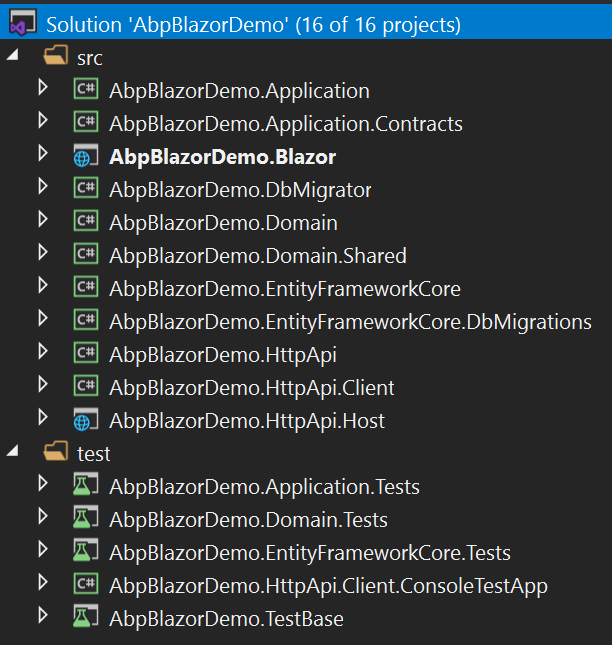Select the AbpBlazorDemo.EntityFrameworkCore.Tests project

309,553
